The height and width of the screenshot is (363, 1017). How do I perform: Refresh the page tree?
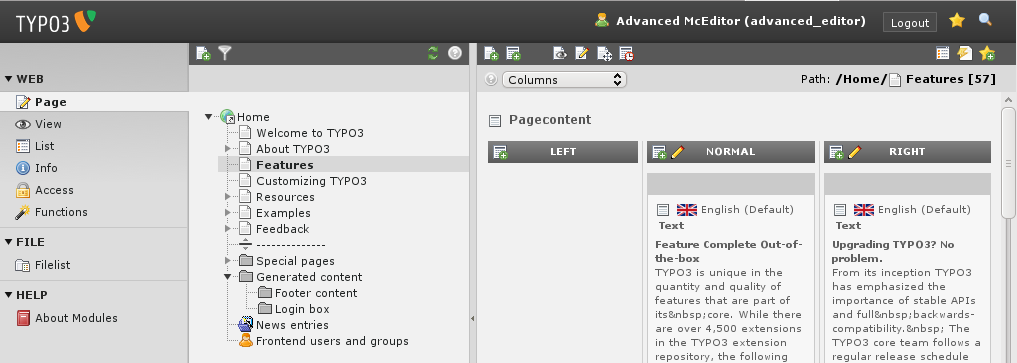click(433, 53)
